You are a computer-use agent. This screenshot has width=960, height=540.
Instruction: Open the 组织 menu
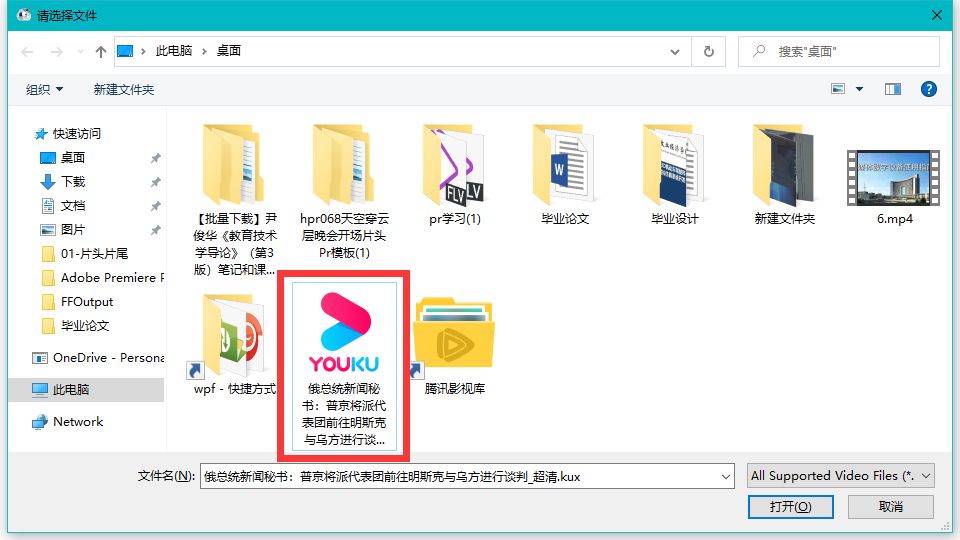coord(44,89)
